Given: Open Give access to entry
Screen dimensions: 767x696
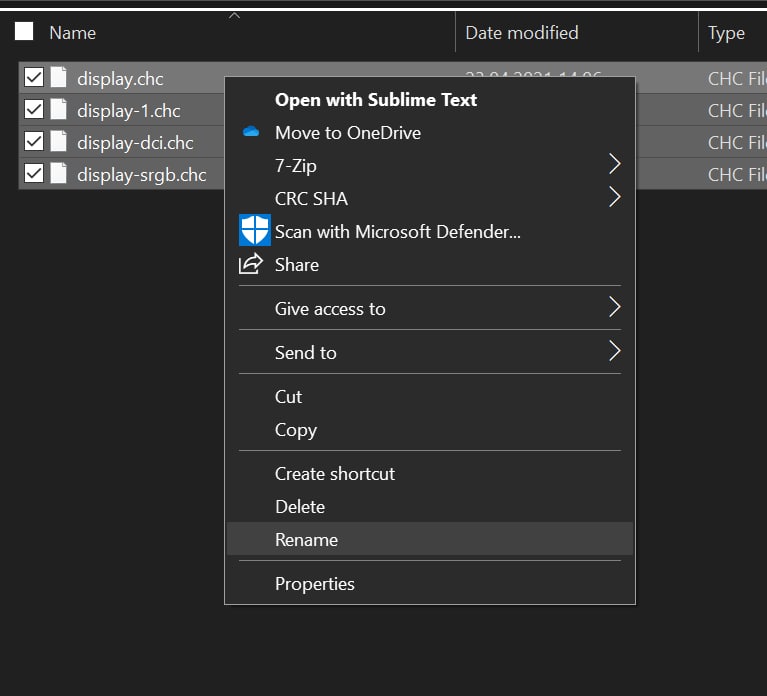Looking at the screenshot, I should point(430,309).
